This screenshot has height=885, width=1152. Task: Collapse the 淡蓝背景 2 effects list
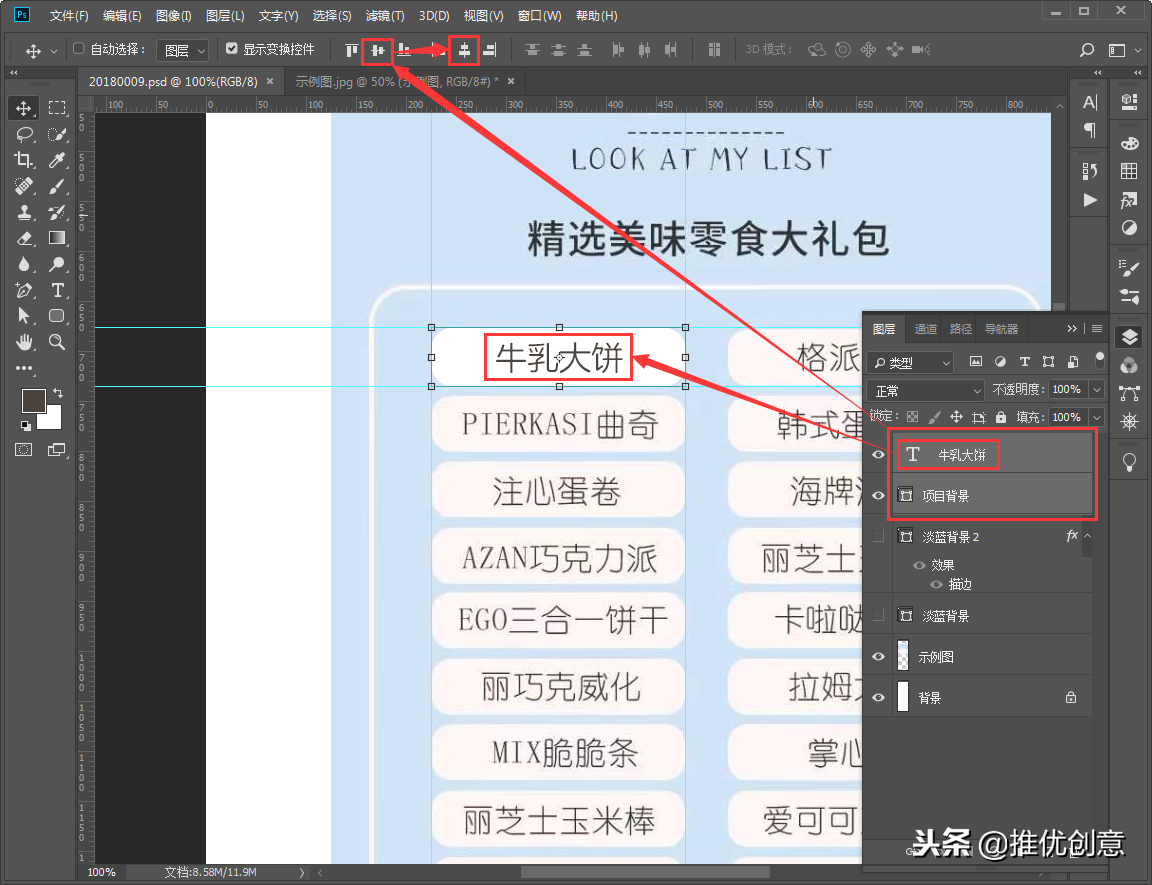1087,536
